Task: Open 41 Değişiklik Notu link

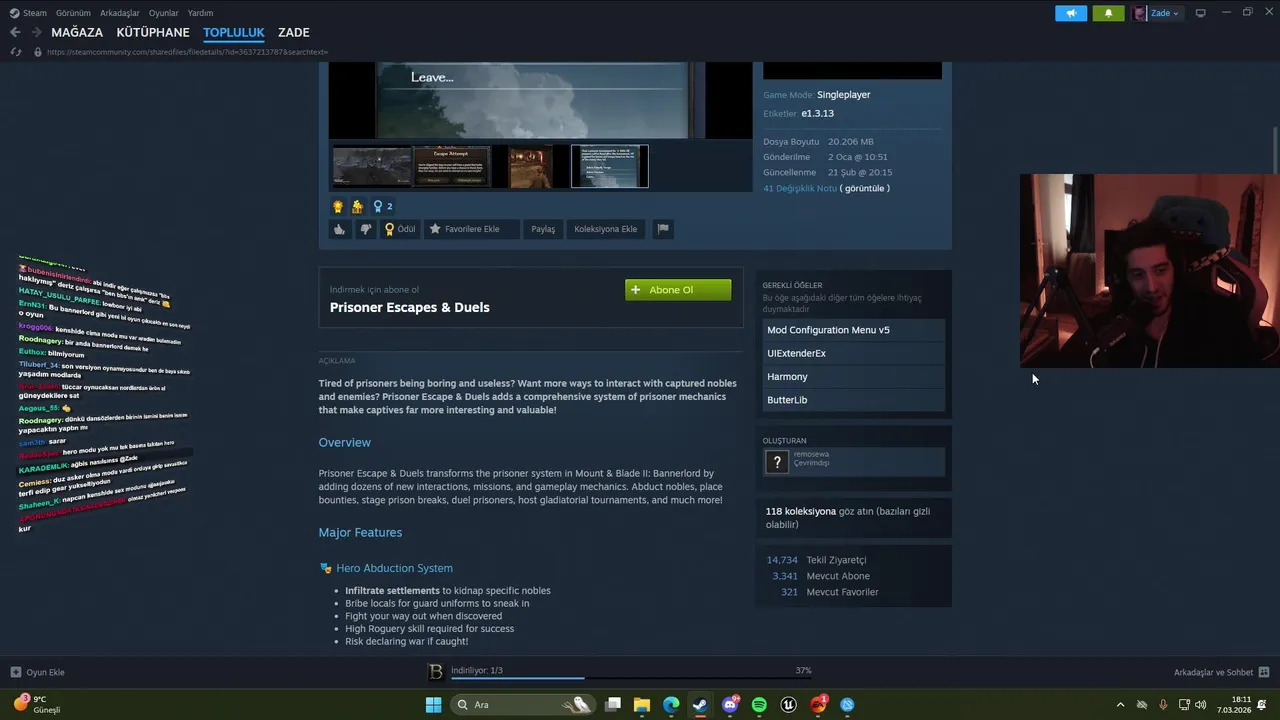Action: [x=800, y=188]
